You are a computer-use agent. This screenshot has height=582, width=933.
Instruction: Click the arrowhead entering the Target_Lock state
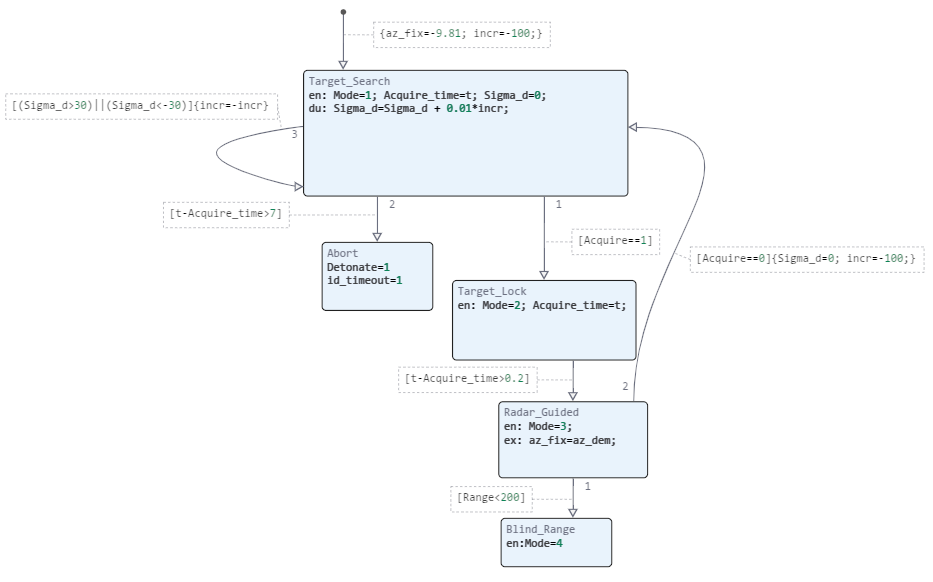coord(544,274)
